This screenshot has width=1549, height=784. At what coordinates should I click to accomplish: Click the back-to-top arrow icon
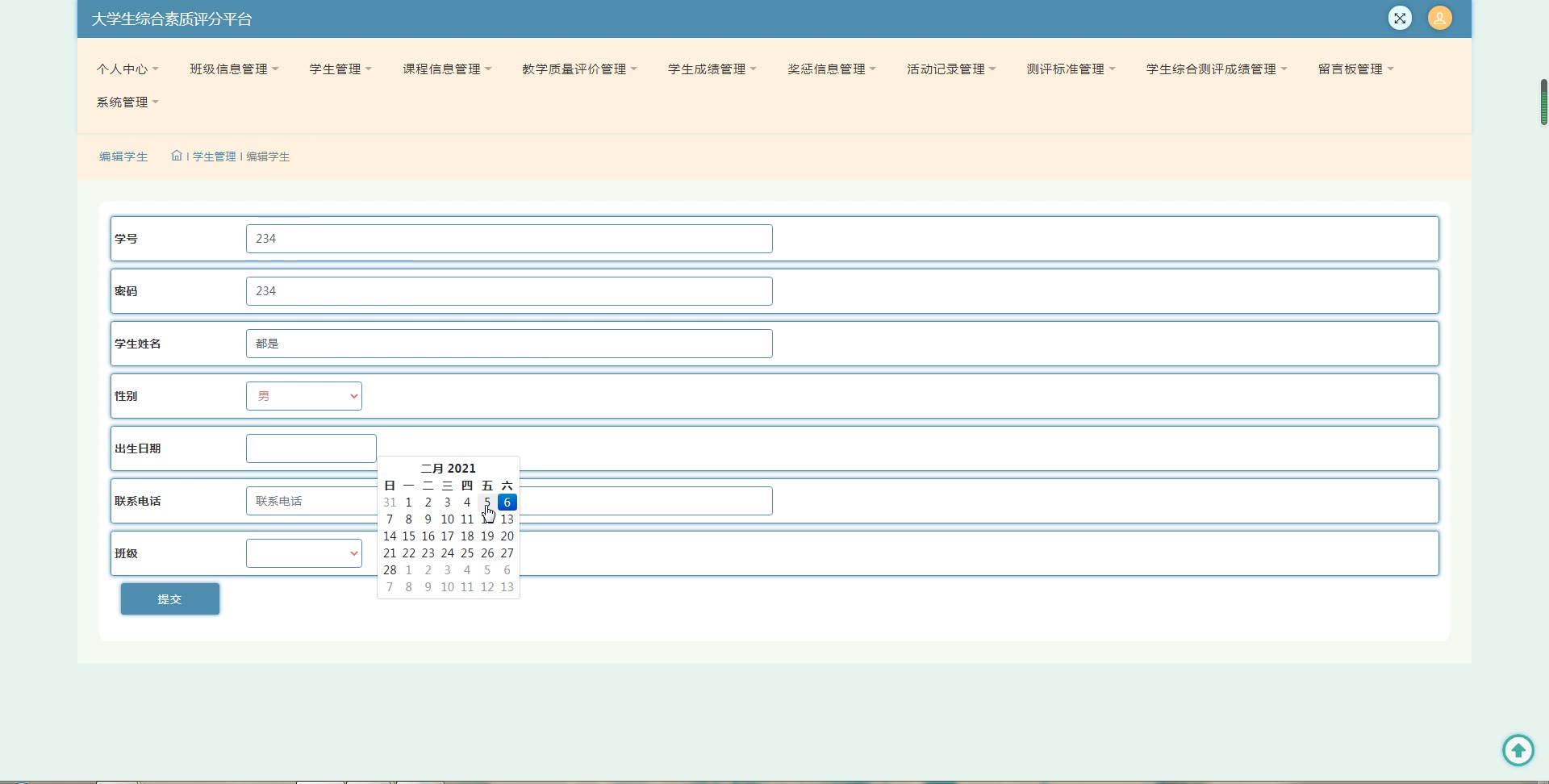[x=1518, y=750]
